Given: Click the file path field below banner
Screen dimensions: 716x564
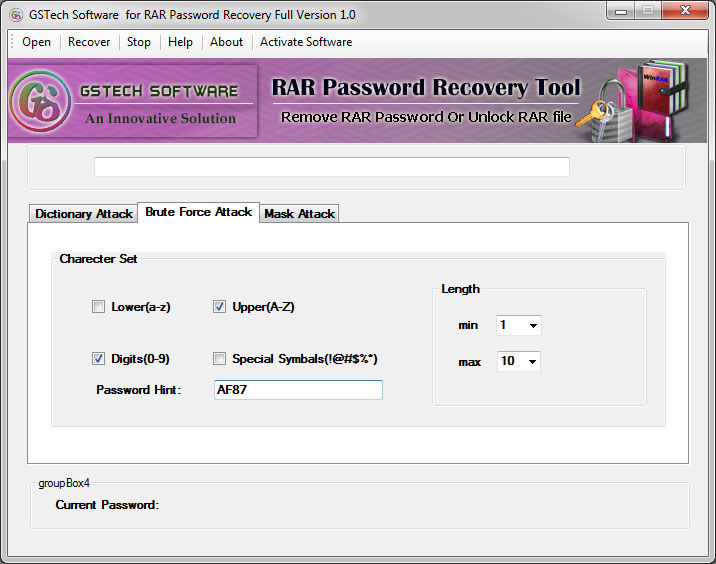Looking at the screenshot, I should click(332, 167).
